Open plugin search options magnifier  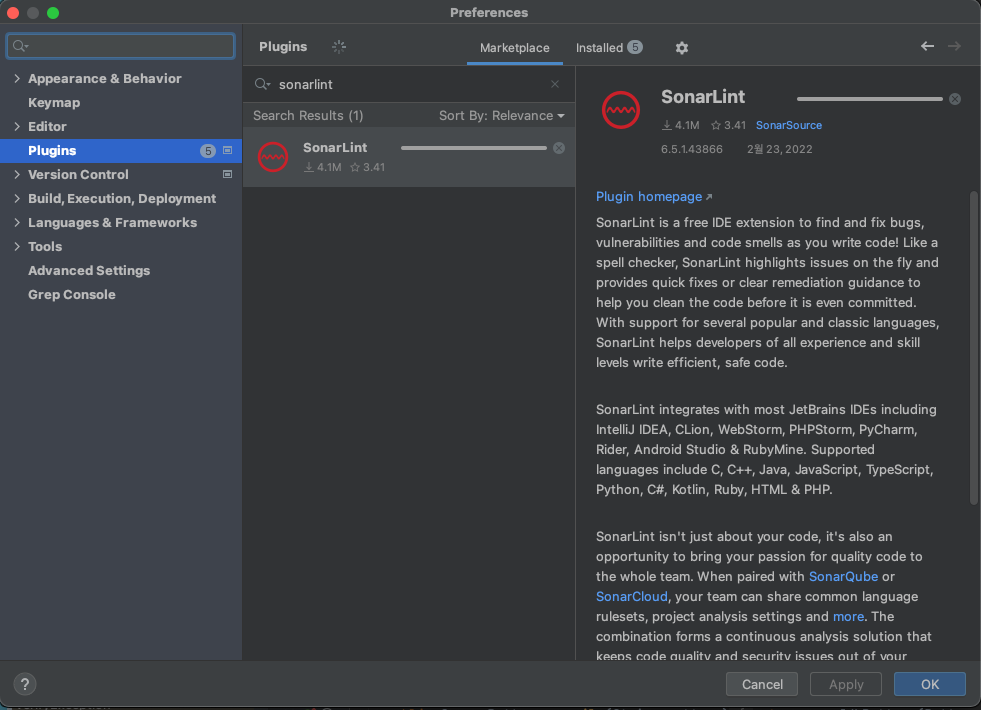262,84
